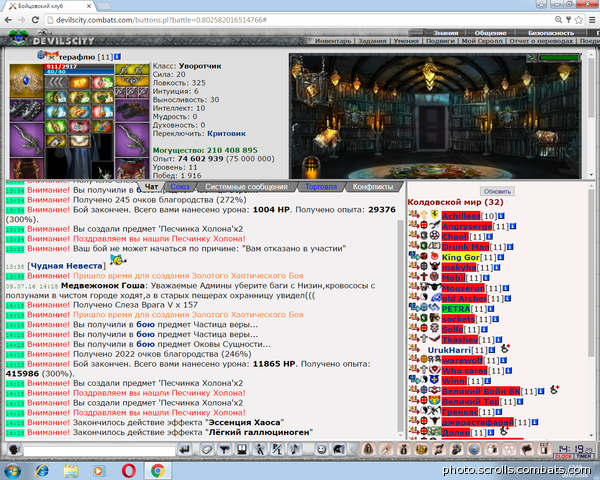The height and width of the screenshot is (480, 600).
Task: Click the spiked armbands equipment slot
Action: pos(26,110)
